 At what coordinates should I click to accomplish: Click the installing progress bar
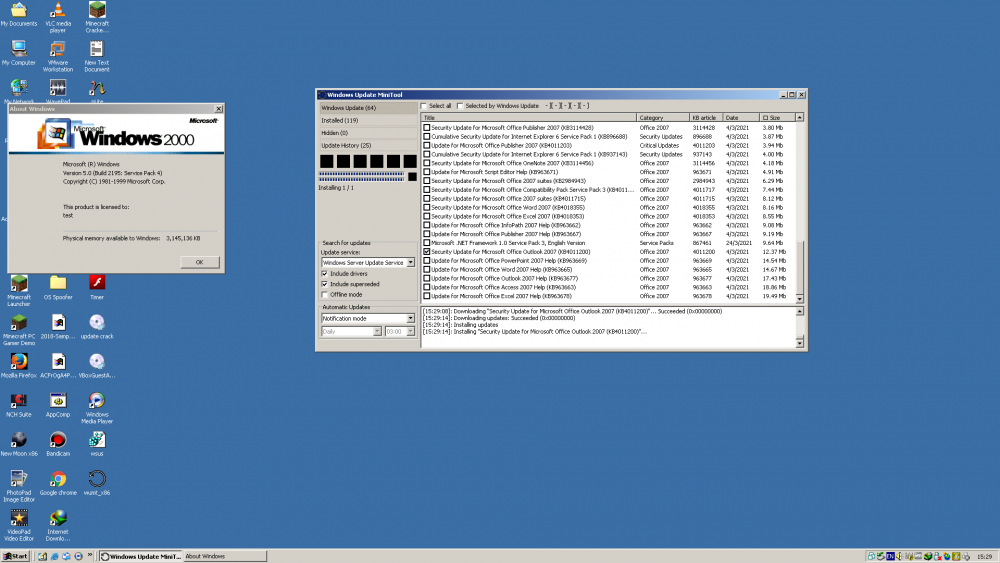tap(362, 177)
